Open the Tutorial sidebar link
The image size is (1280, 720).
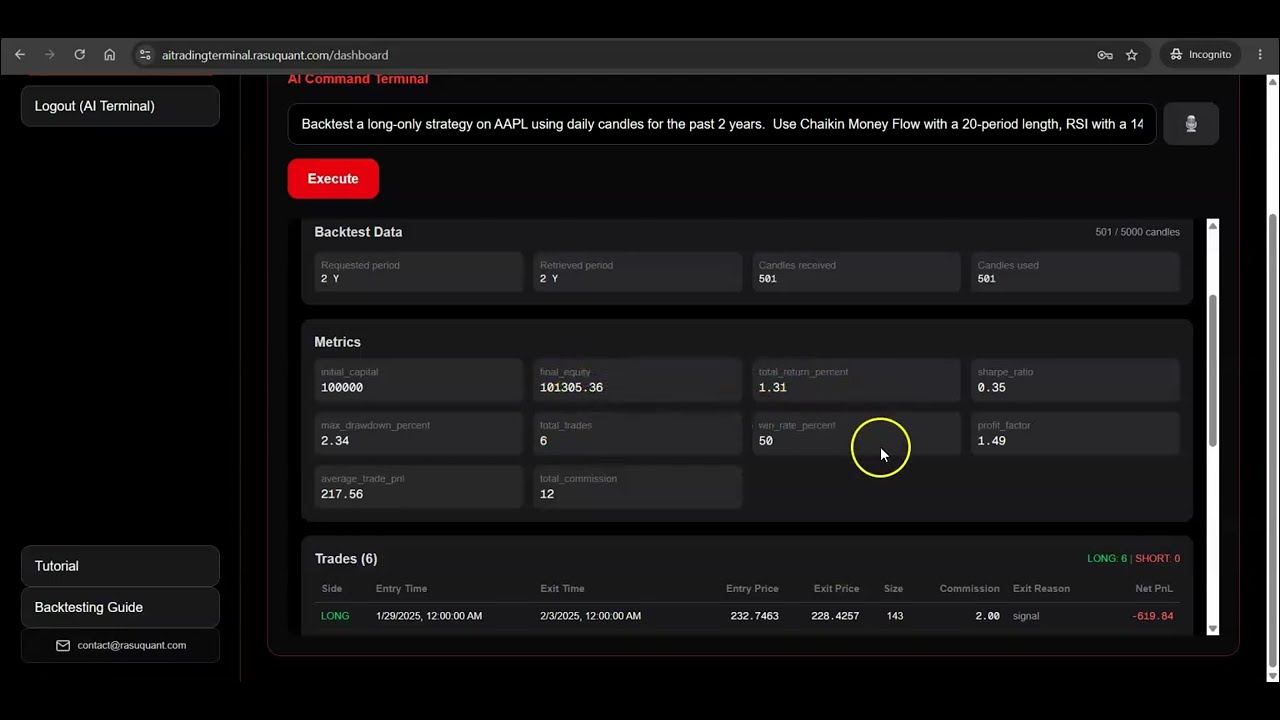120,566
